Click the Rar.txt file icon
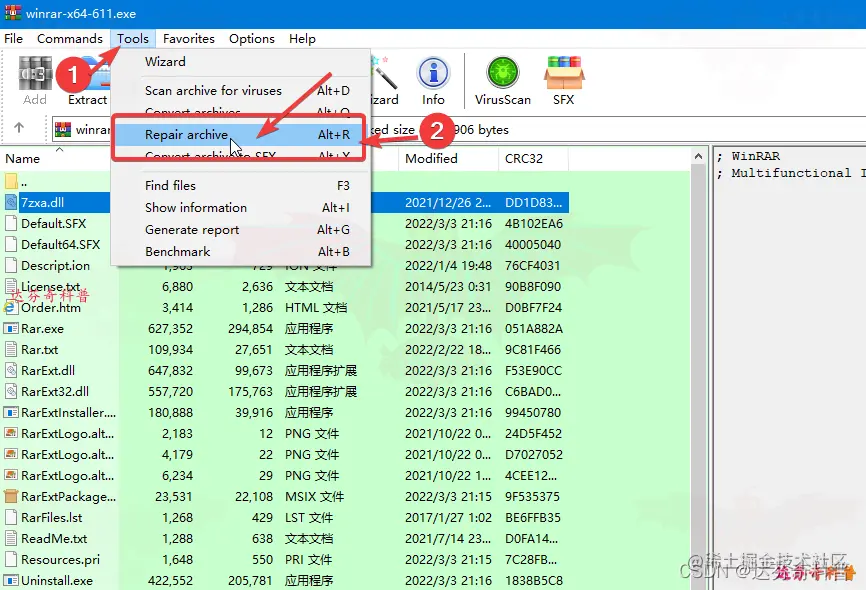This screenshot has height=590, width=866. click(11, 349)
